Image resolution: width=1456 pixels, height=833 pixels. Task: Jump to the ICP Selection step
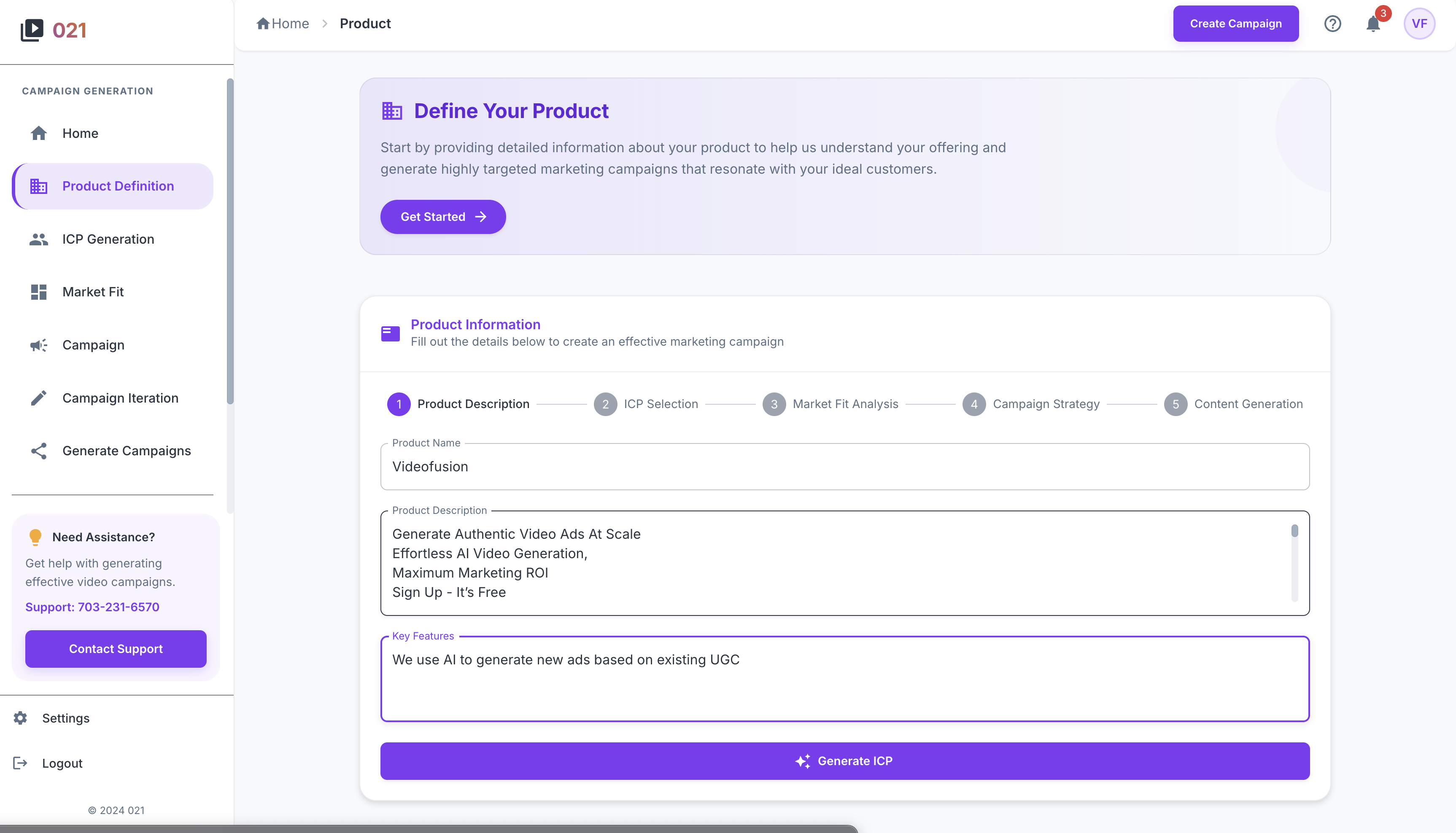(661, 404)
